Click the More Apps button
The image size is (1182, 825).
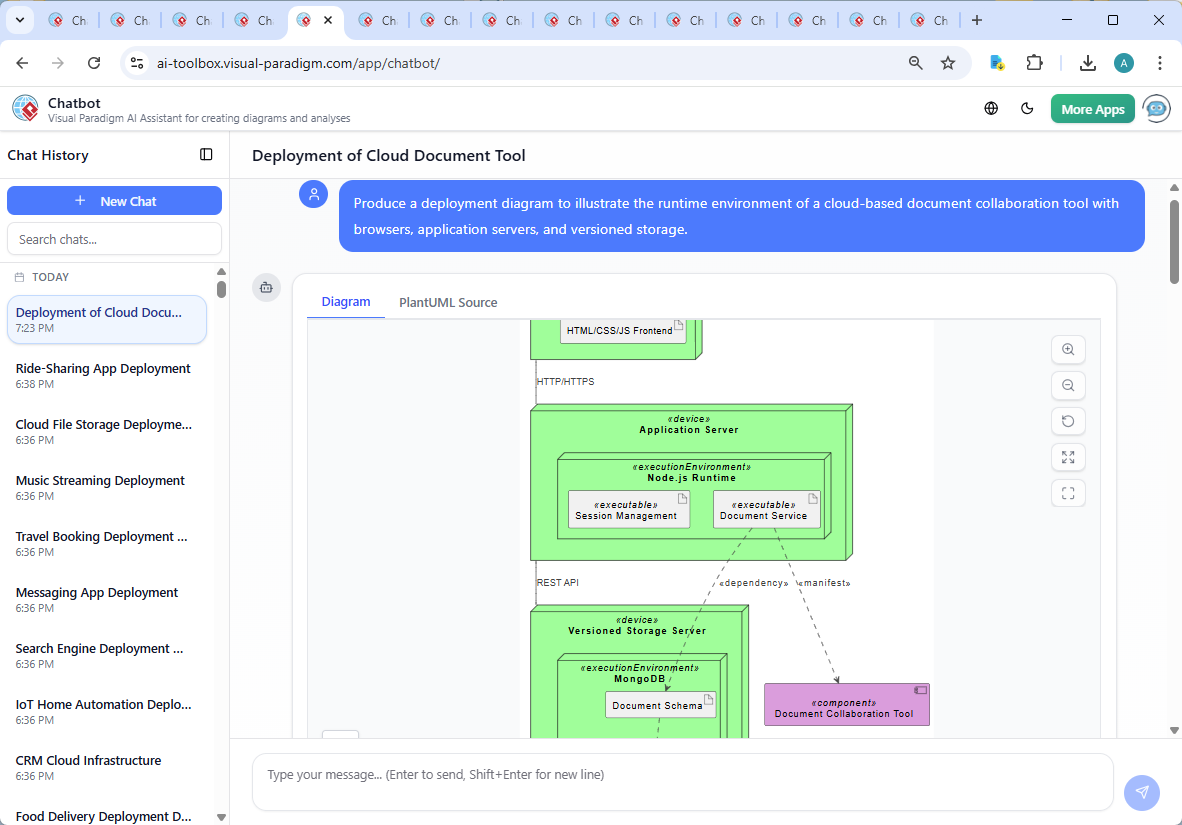tap(1092, 108)
